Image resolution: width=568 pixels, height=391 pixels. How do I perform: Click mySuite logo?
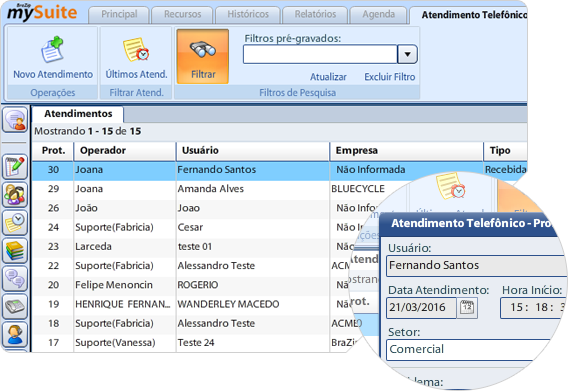(x=42, y=12)
